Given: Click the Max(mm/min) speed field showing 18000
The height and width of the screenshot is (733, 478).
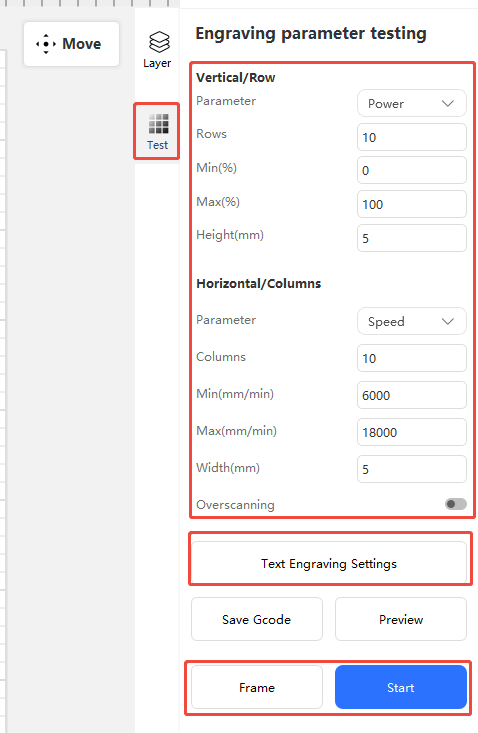Looking at the screenshot, I should 412,432.
